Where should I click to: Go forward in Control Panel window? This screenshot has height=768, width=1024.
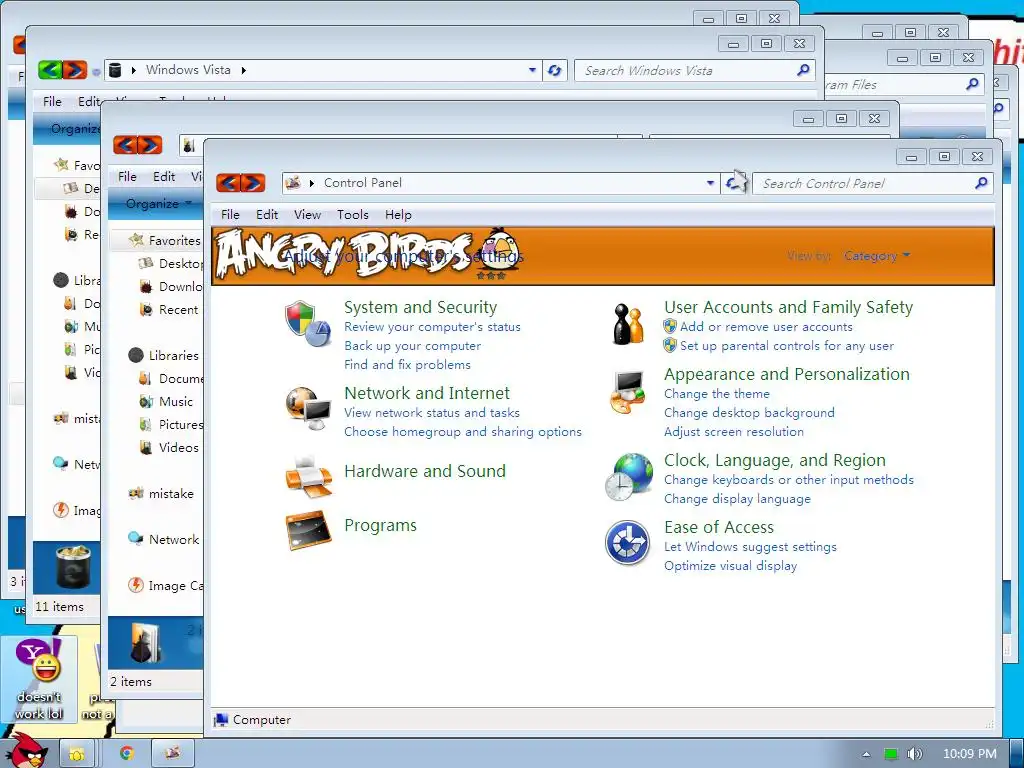point(253,183)
